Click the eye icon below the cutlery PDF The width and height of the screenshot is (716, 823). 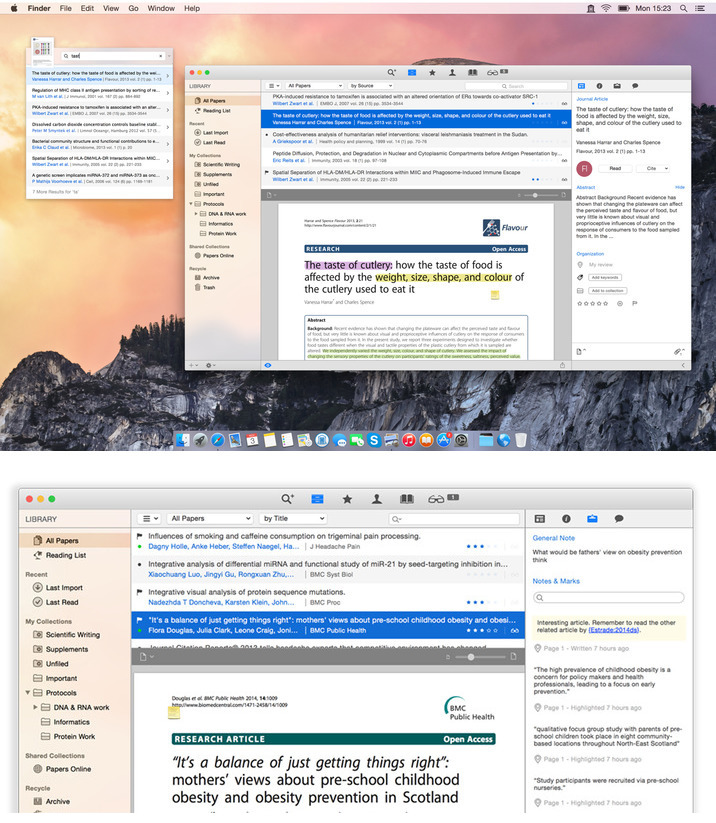click(x=268, y=365)
